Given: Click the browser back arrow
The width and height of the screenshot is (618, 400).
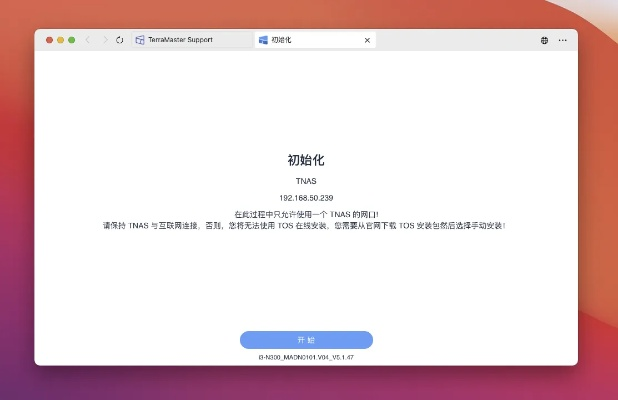Looking at the screenshot, I should (x=88, y=40).
